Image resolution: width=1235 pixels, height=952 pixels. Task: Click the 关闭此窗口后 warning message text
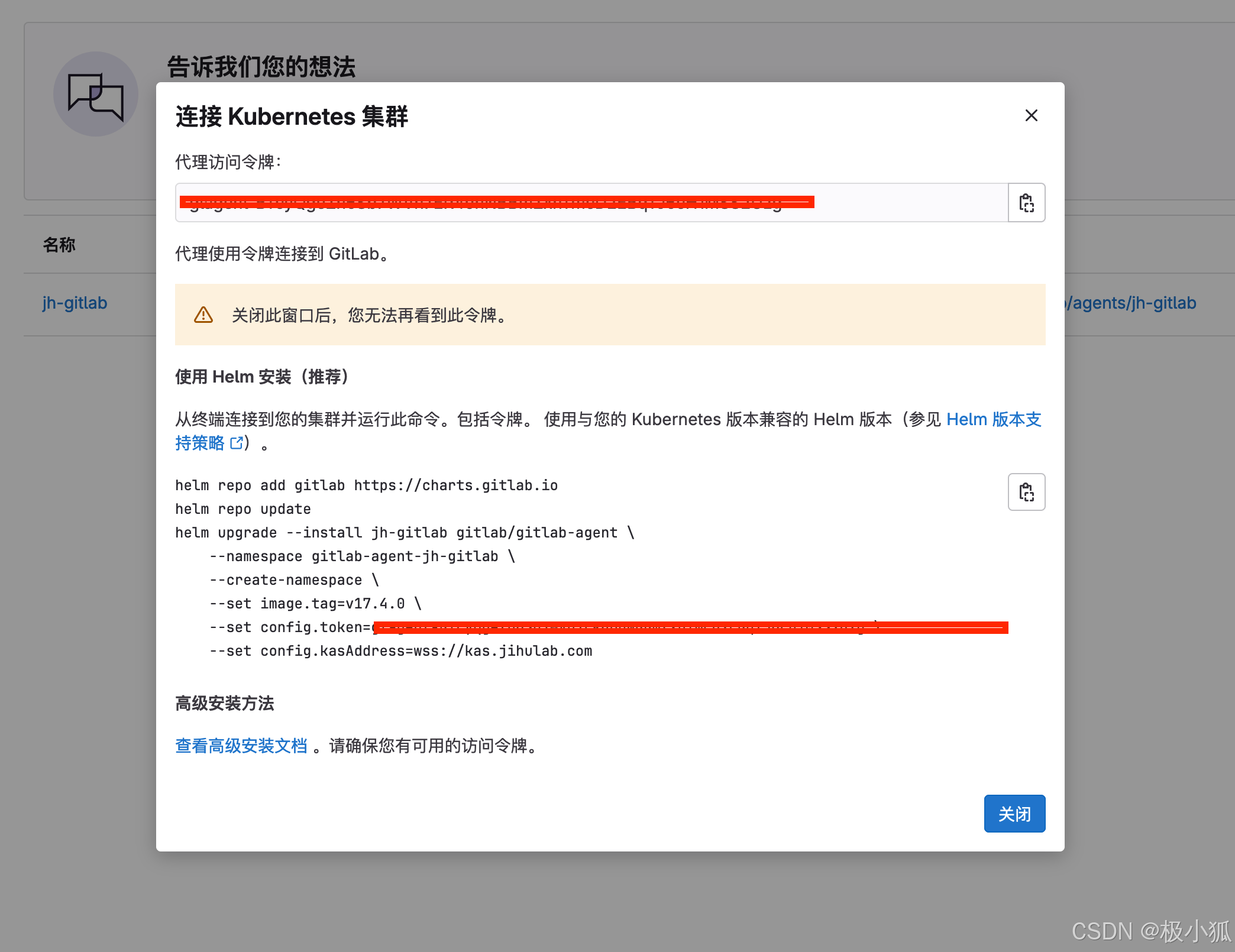pos(370,315)
